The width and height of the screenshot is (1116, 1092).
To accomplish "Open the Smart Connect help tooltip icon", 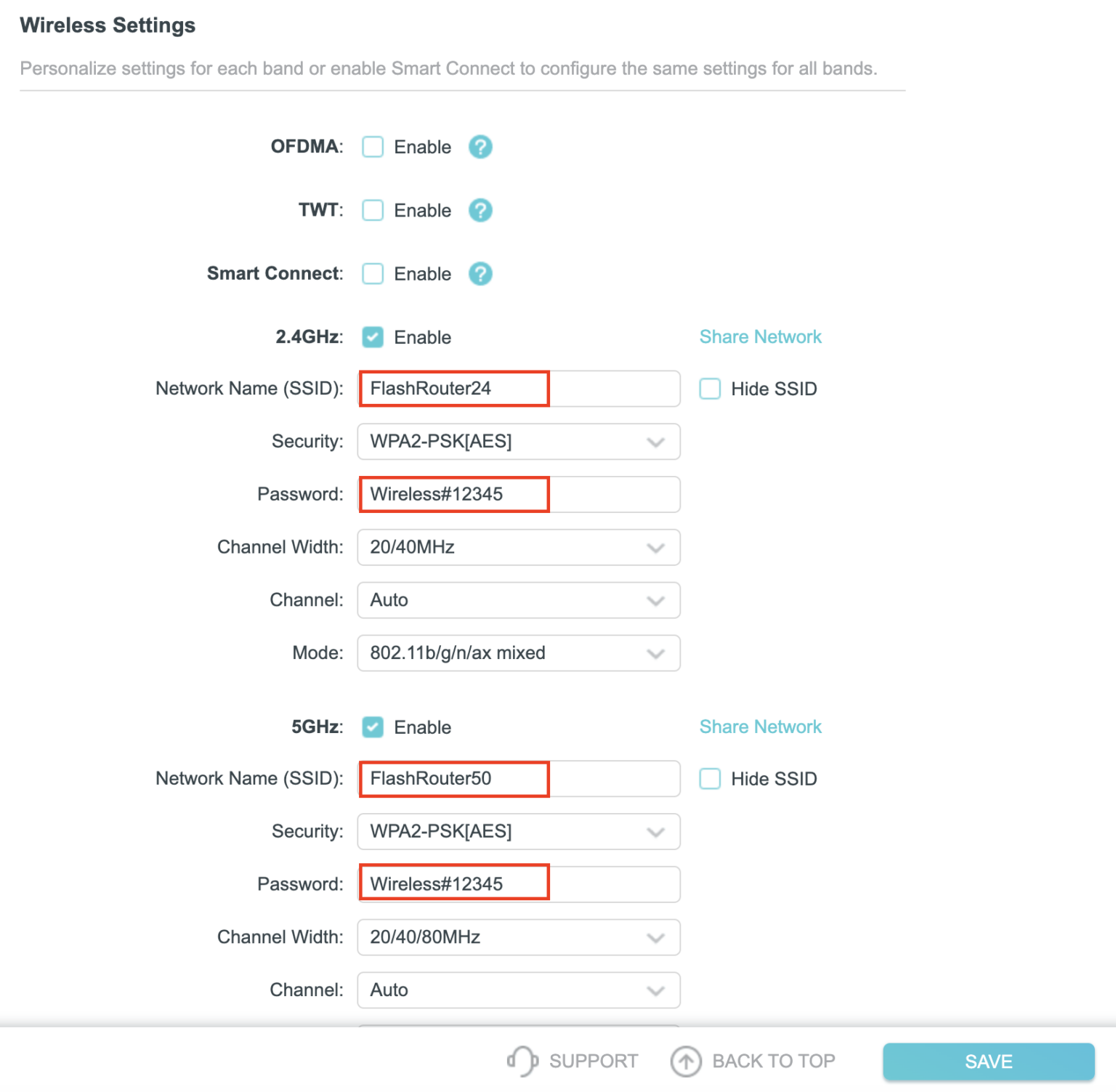I will [x=480, y=274].
